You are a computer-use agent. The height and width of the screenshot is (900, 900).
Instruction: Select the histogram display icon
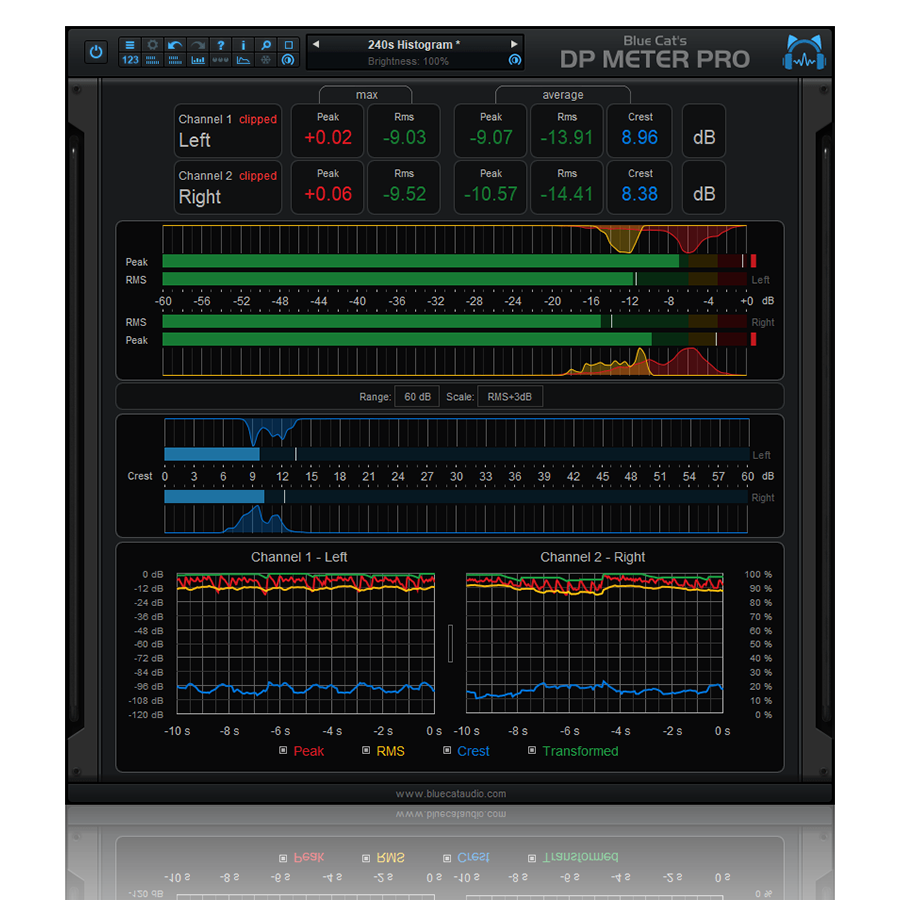[198, 60]
